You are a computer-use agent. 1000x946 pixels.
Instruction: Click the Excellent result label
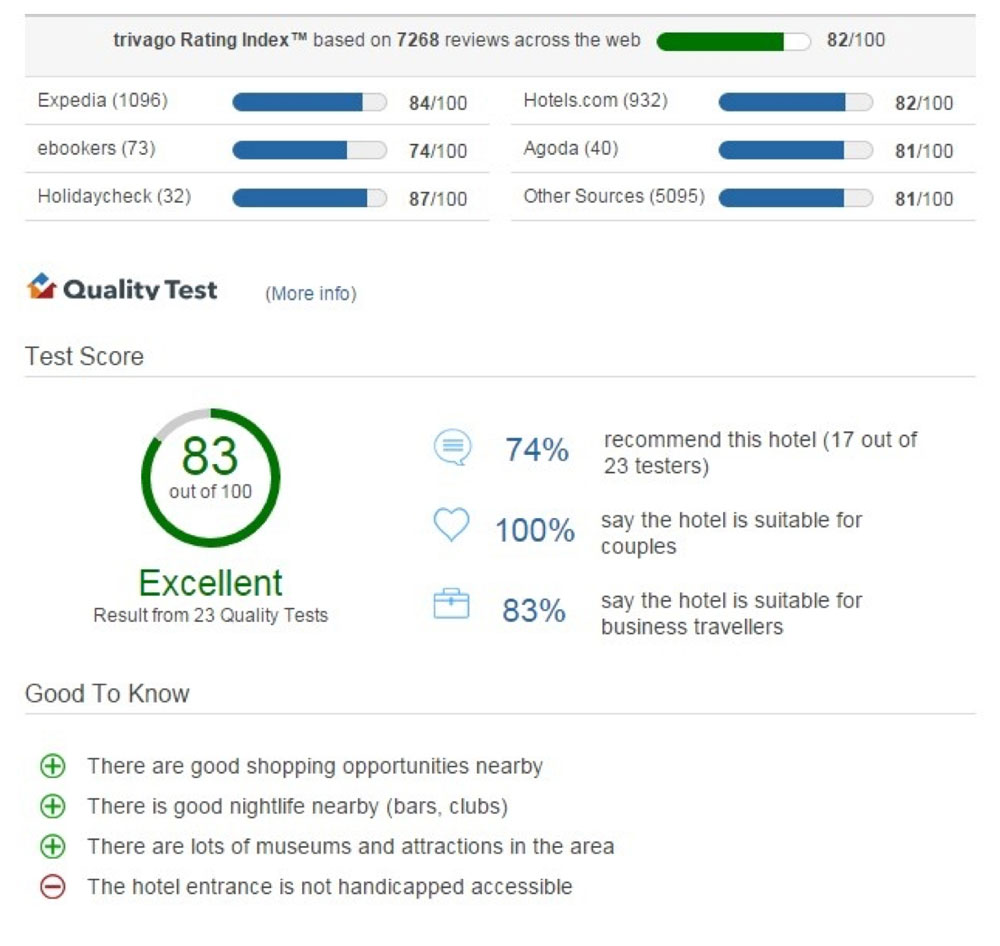pyautogui.click(x=210, y=583)
